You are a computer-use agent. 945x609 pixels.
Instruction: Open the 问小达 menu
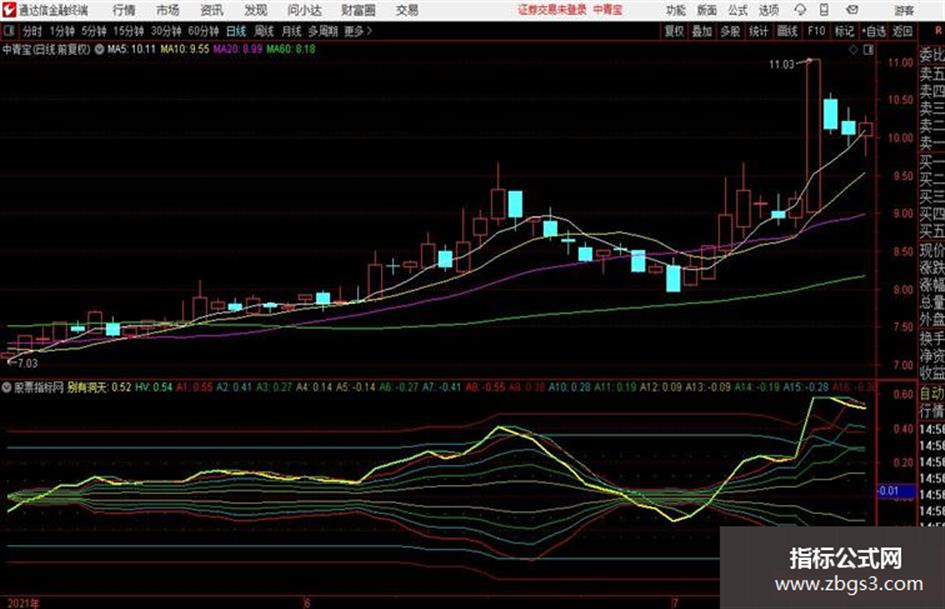304,10
